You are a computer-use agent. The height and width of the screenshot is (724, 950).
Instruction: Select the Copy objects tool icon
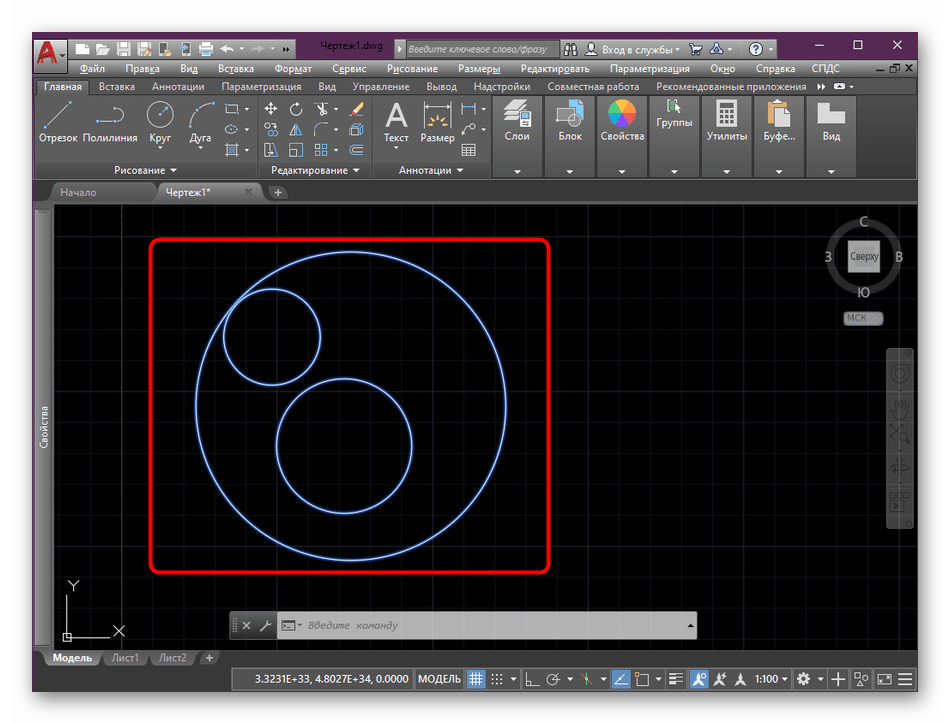[x=271, y=129]
